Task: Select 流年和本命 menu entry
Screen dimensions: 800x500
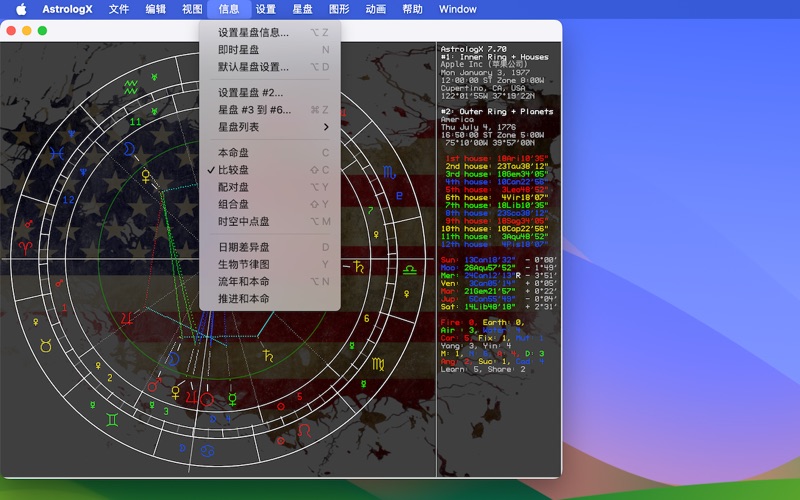Action: pos(270,282)
